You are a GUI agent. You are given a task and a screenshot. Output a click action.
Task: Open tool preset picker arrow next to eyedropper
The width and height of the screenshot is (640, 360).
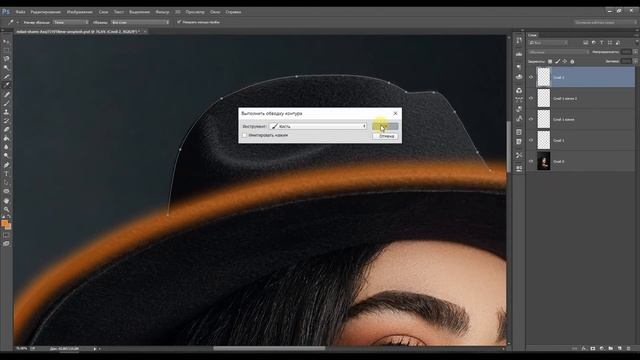(x=18, y=22)
